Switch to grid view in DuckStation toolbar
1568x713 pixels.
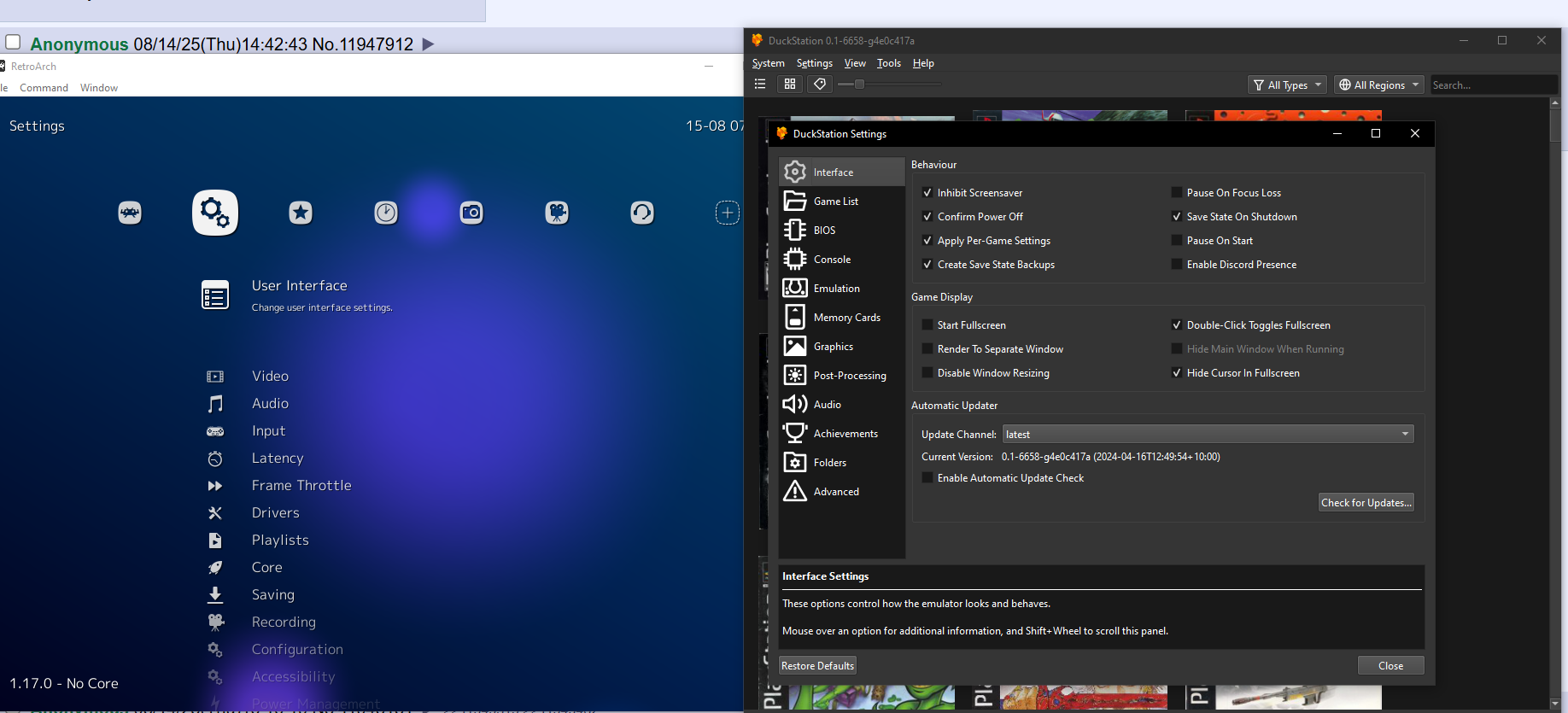coord(790,85)
